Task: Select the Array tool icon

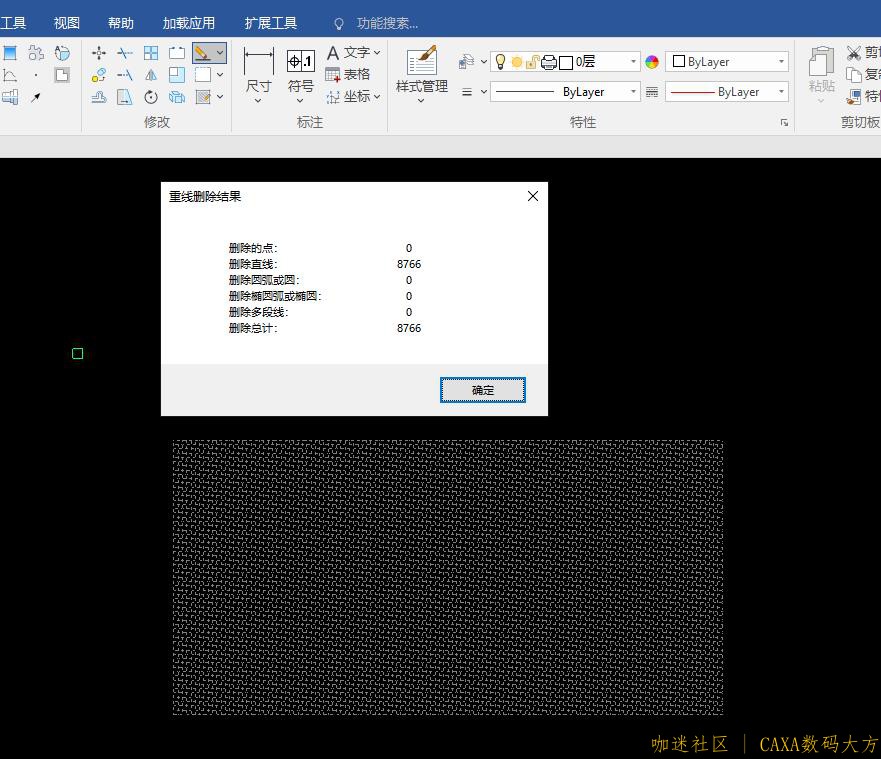Action: click(151, 53)
